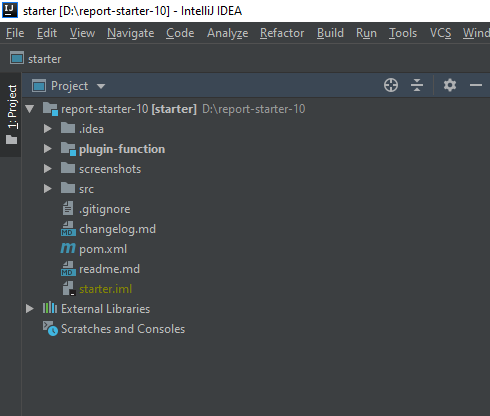The height and width of the screenshot is (416, 490).
Task: Click the plugin-function module folder icon
Action: [x=68, y=149]
